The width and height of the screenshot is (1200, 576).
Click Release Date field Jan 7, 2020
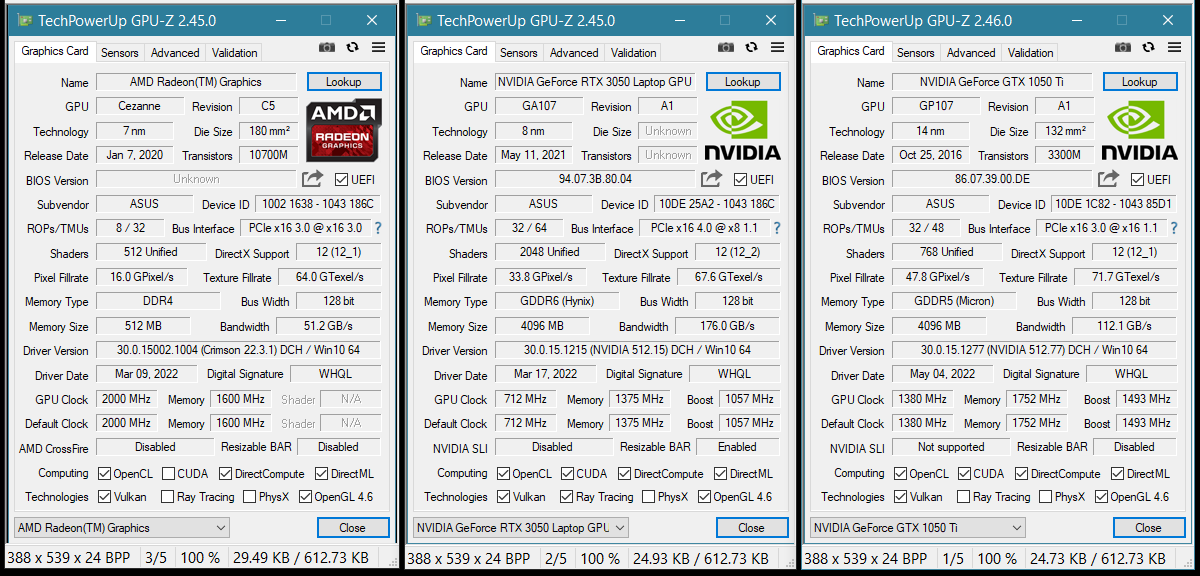(x=134, y=155)
